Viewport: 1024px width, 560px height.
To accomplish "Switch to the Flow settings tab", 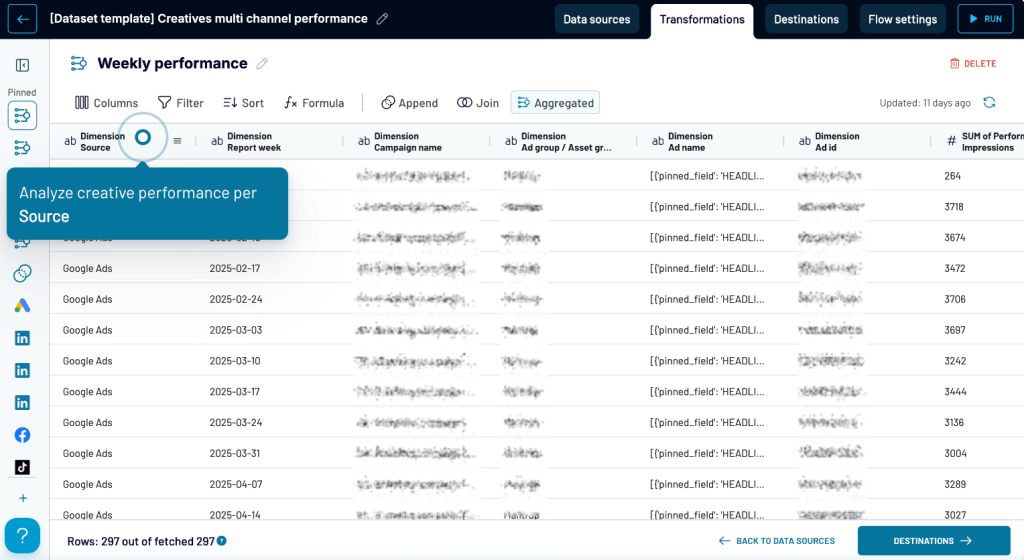I will point(902,19).
